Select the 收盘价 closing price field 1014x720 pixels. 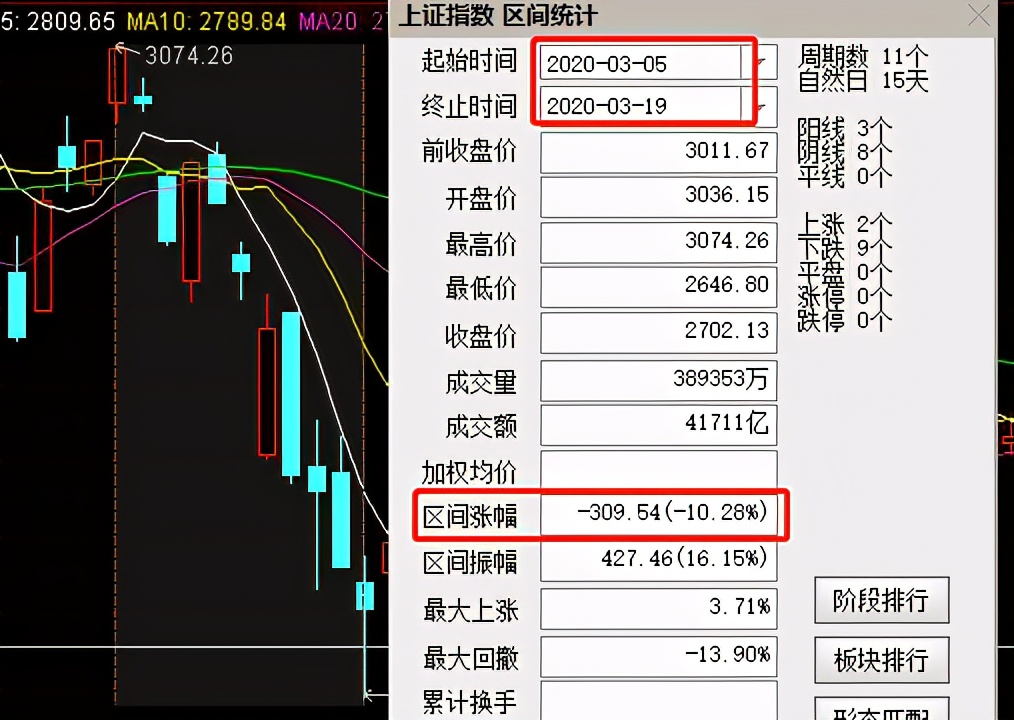tap(657, 332)
